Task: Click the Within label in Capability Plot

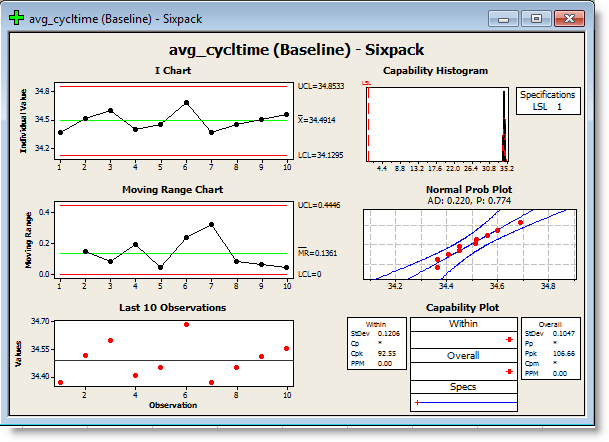Action: pos(463,324)
